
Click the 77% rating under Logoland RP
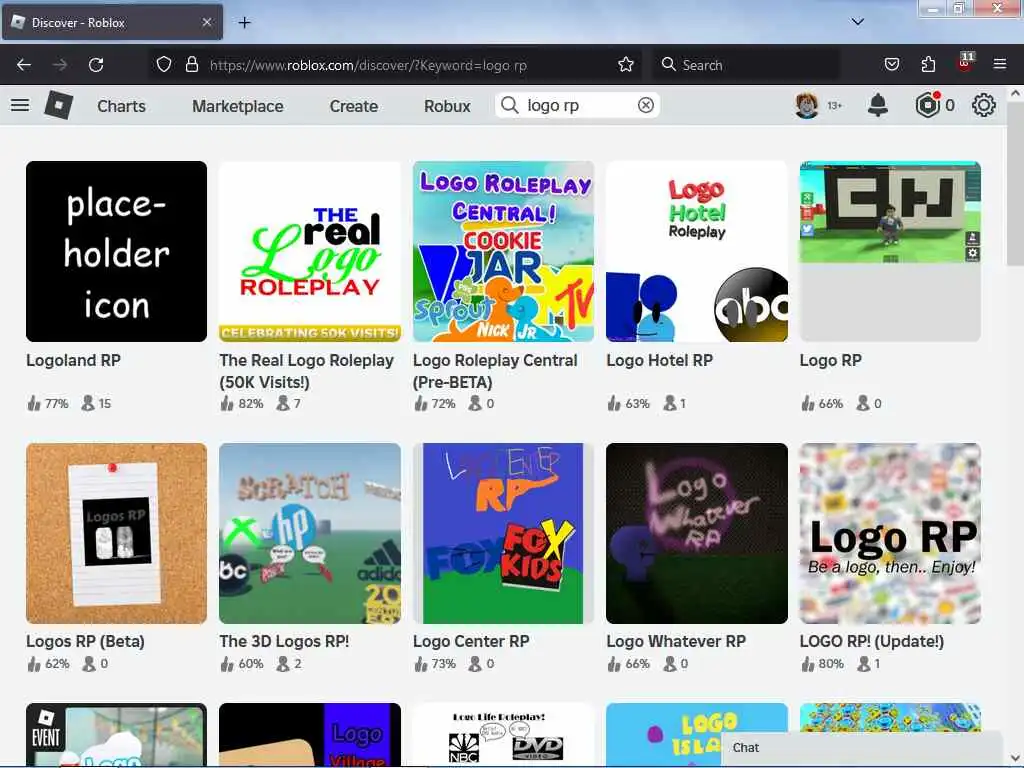point(48,404)
